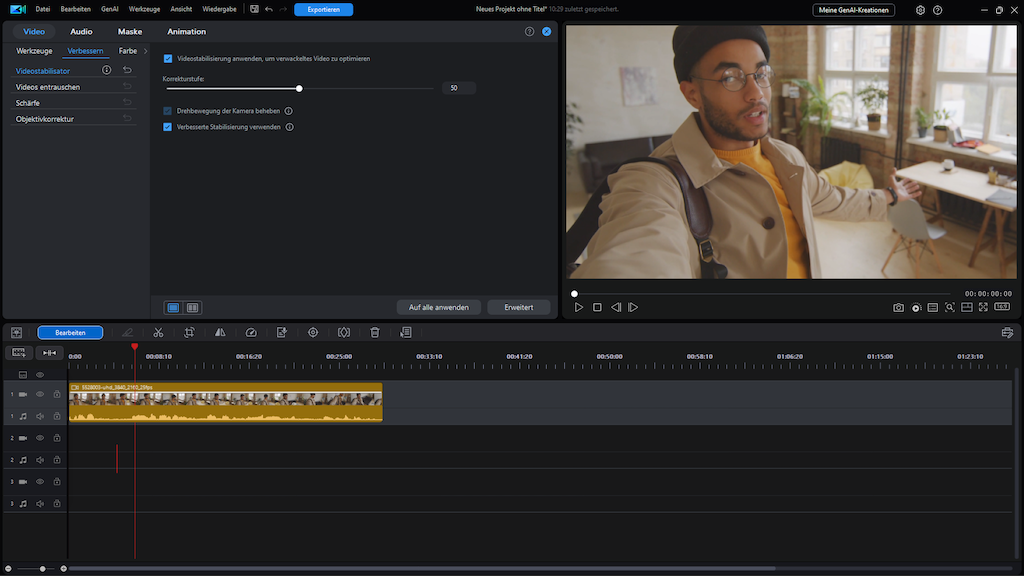Open the crop tool in timeline toolbar
Screen dimensions: 1024x576
click(189, 332)
